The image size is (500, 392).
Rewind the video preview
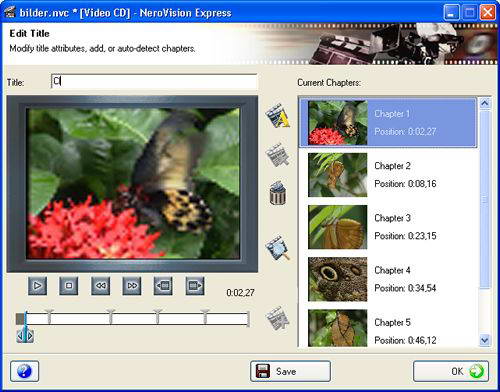(100, 286)
